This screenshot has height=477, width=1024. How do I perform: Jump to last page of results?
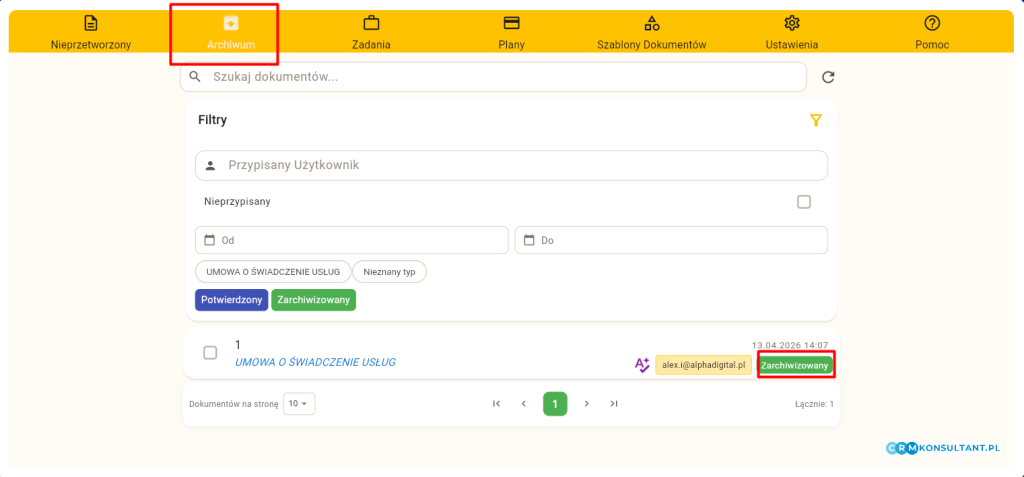(614, 403)
